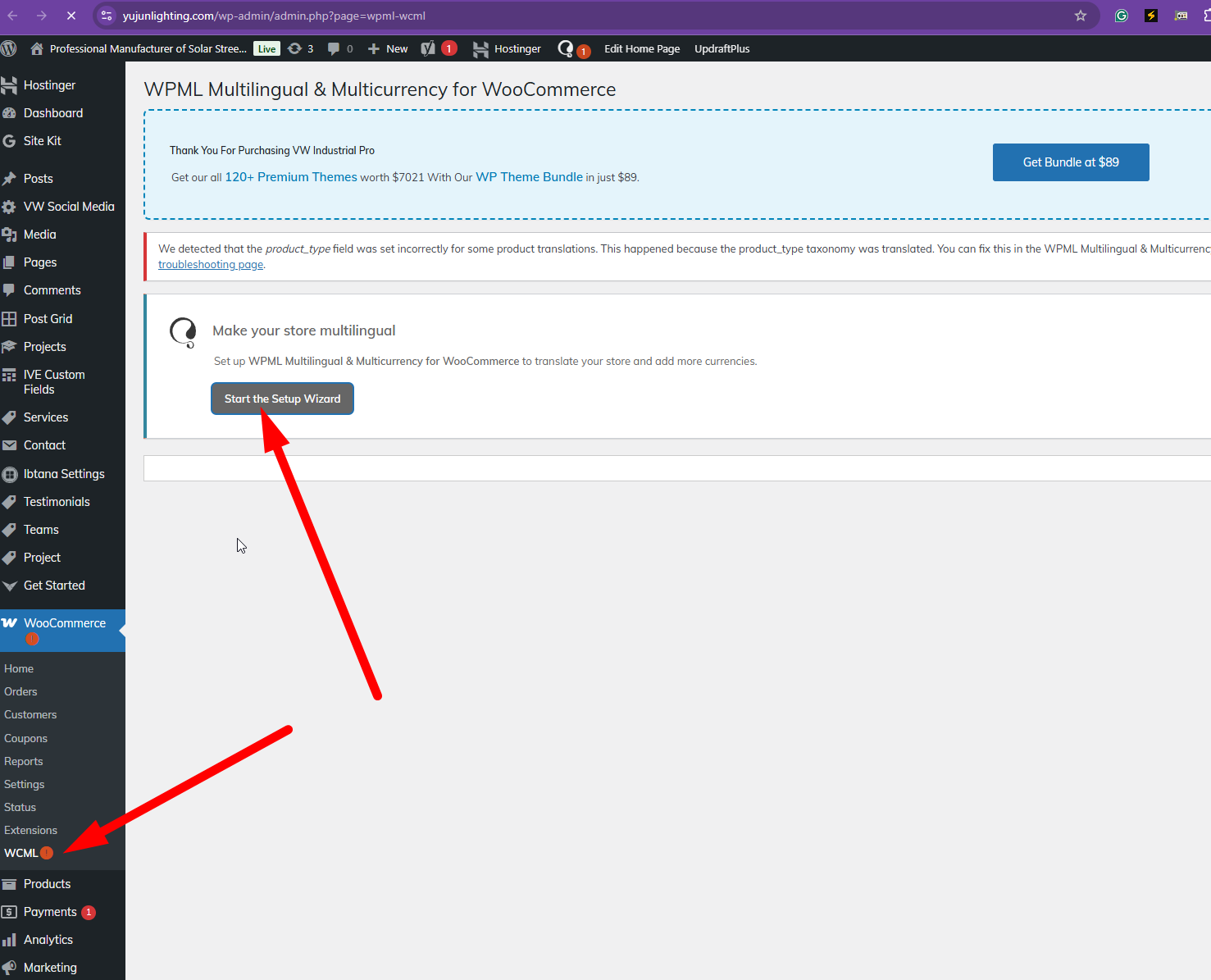Click the Analytics bar chart icon
Screen dimensions: 1211x980
[10, 940]
